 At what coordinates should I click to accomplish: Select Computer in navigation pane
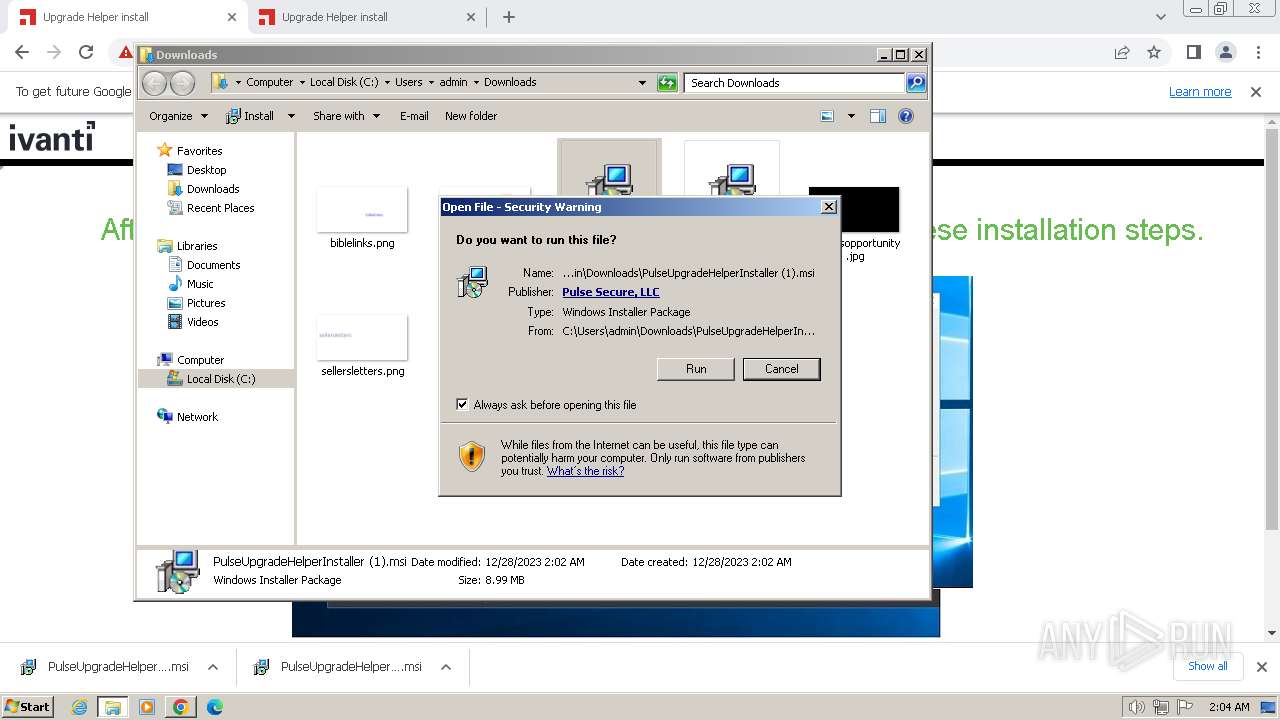point(200,360)
